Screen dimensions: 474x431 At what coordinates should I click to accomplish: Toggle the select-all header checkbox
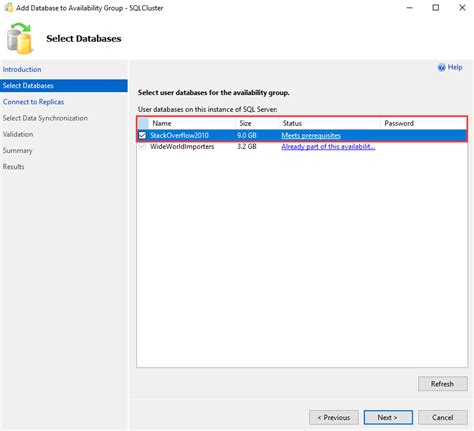point(143,123)
